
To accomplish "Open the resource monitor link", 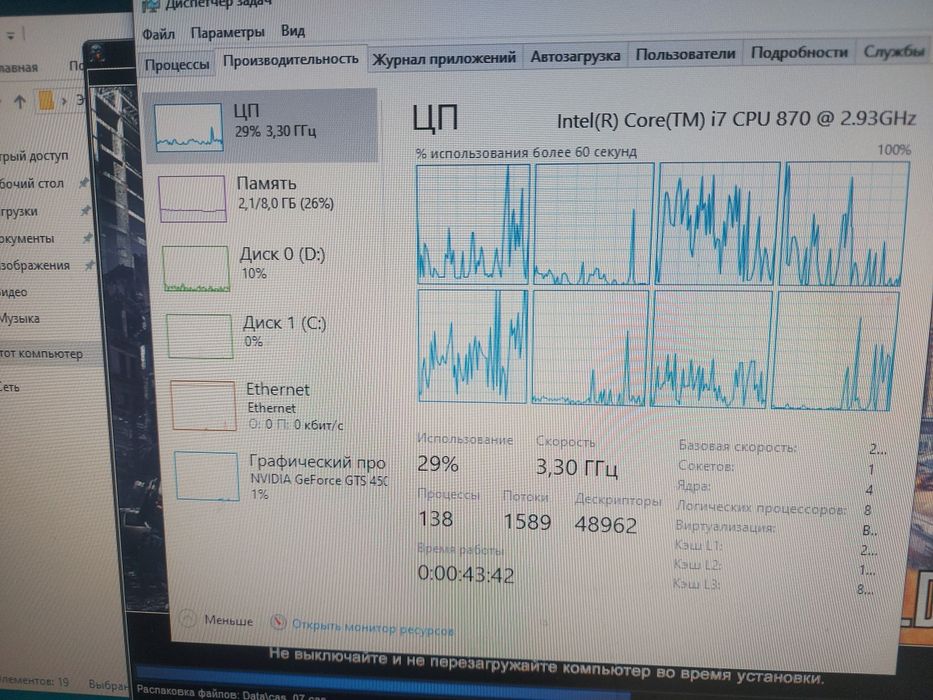I will pyautogui.click(x=372, y=627).
